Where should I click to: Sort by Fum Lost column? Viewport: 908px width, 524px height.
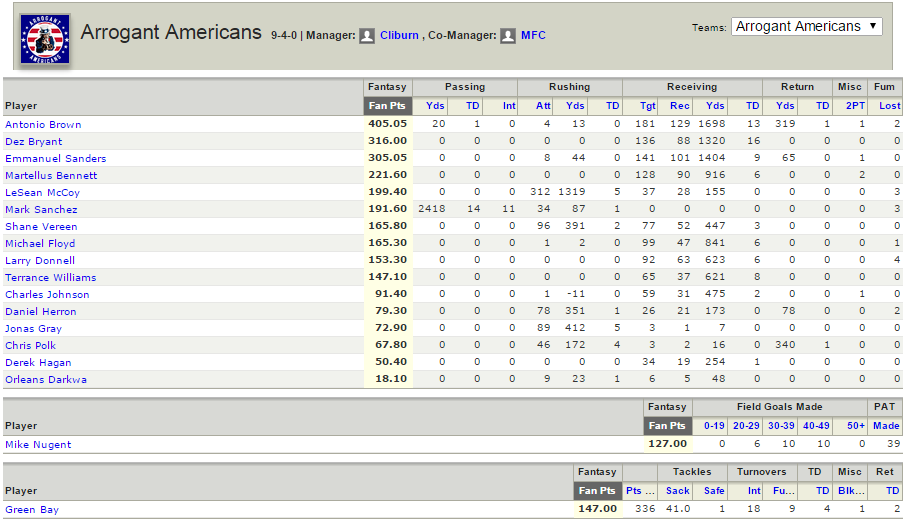coord(889,106)
